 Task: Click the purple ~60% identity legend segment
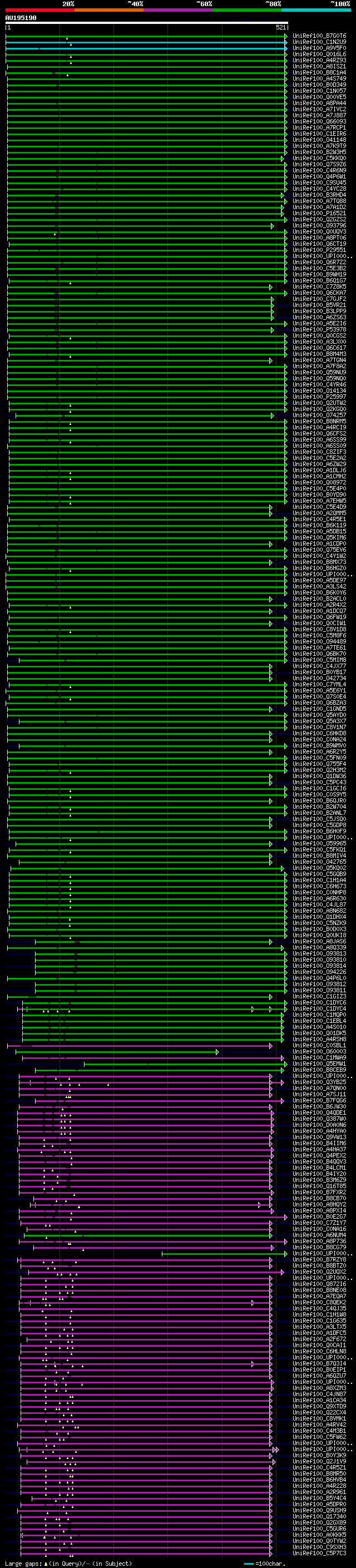click(x=179, y=11)
